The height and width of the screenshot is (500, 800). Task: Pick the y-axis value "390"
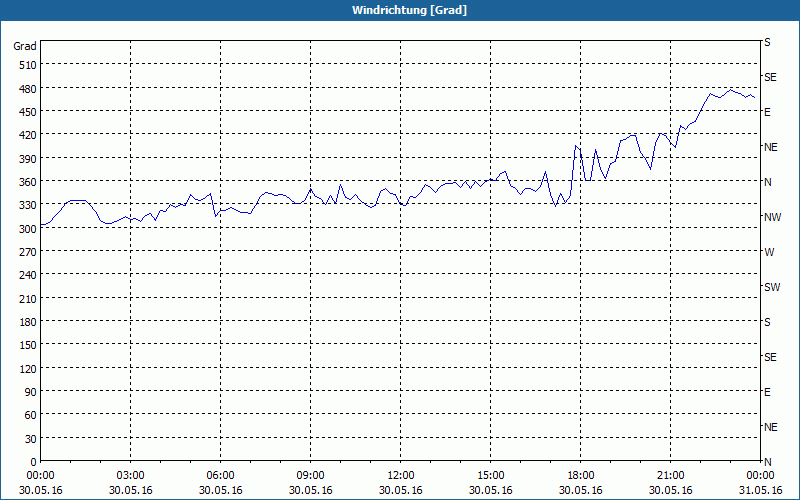[28, 159]
